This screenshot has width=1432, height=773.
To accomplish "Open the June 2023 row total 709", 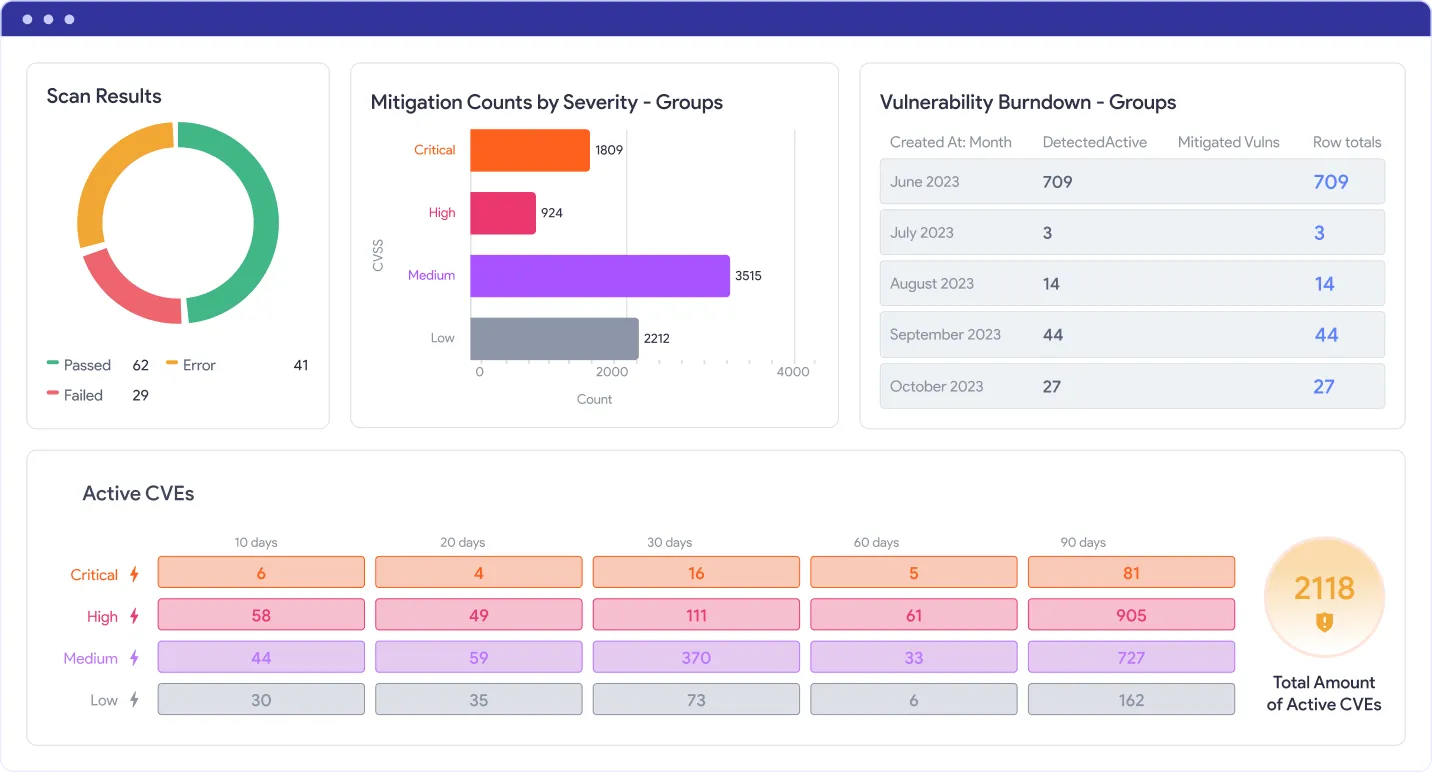I will pos(1331,182).
